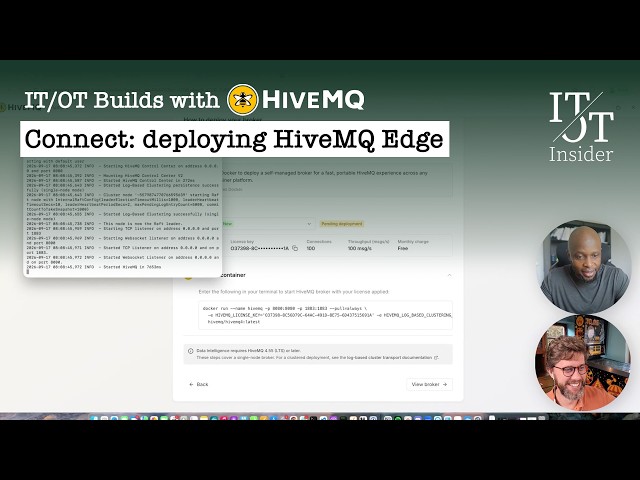Screen dimensions: 640x480
Task: Open the broker selection dropdown
Action: (268, 224)
